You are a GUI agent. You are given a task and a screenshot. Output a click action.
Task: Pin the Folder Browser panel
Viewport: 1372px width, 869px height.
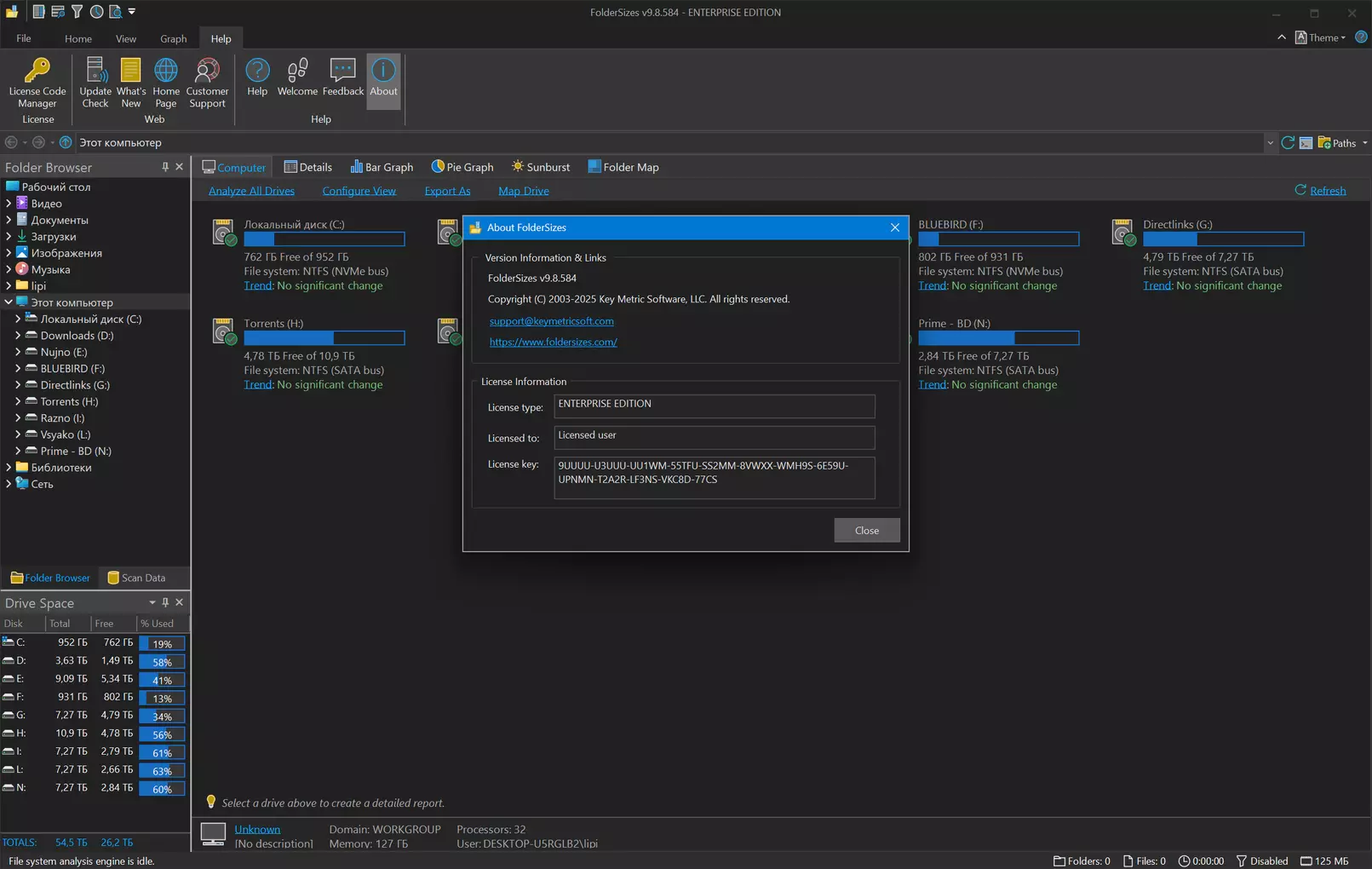click(165, 167)
